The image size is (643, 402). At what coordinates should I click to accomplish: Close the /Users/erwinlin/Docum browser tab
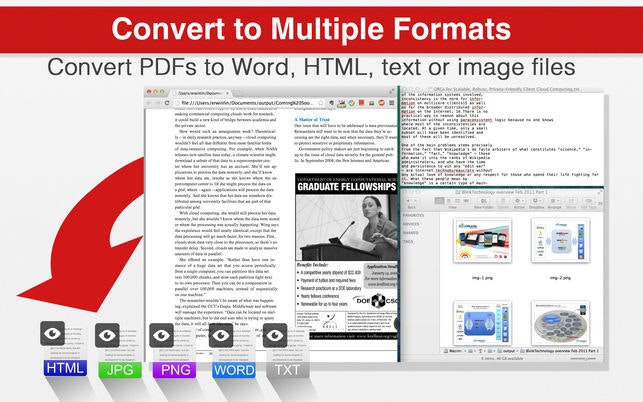coord(228,93)
